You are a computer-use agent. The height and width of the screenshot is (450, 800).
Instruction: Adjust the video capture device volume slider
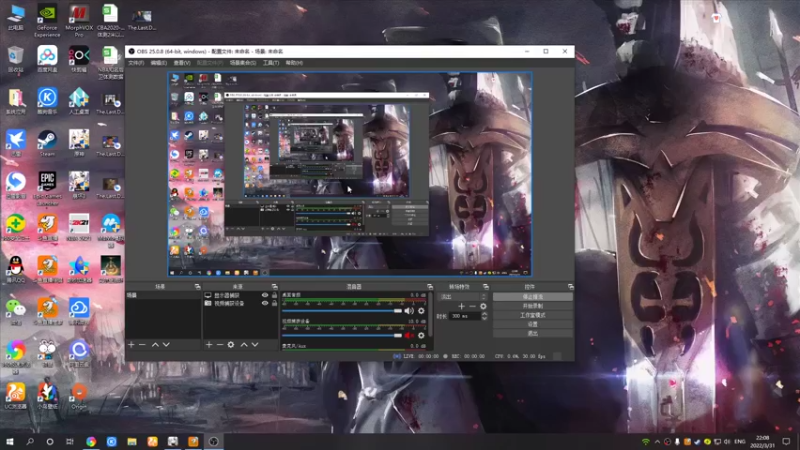coord(342,335)
